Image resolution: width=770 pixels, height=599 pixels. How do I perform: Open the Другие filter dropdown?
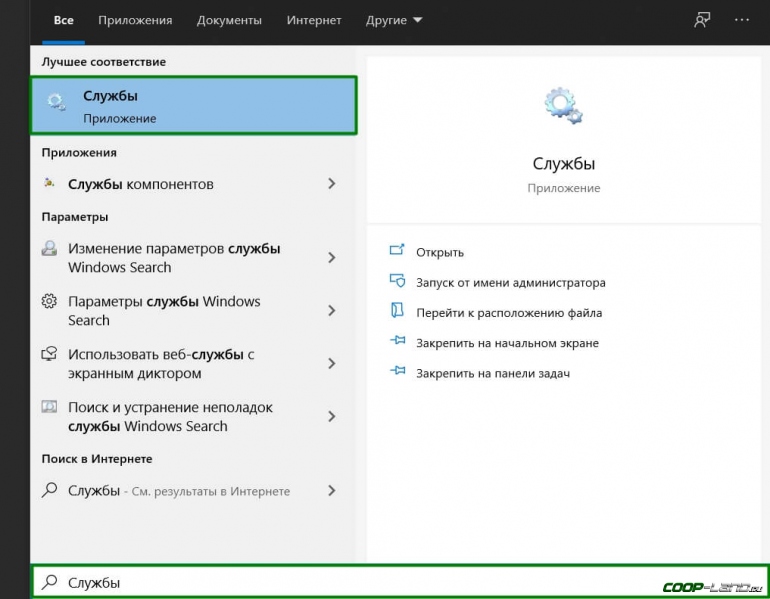(394, 20)
